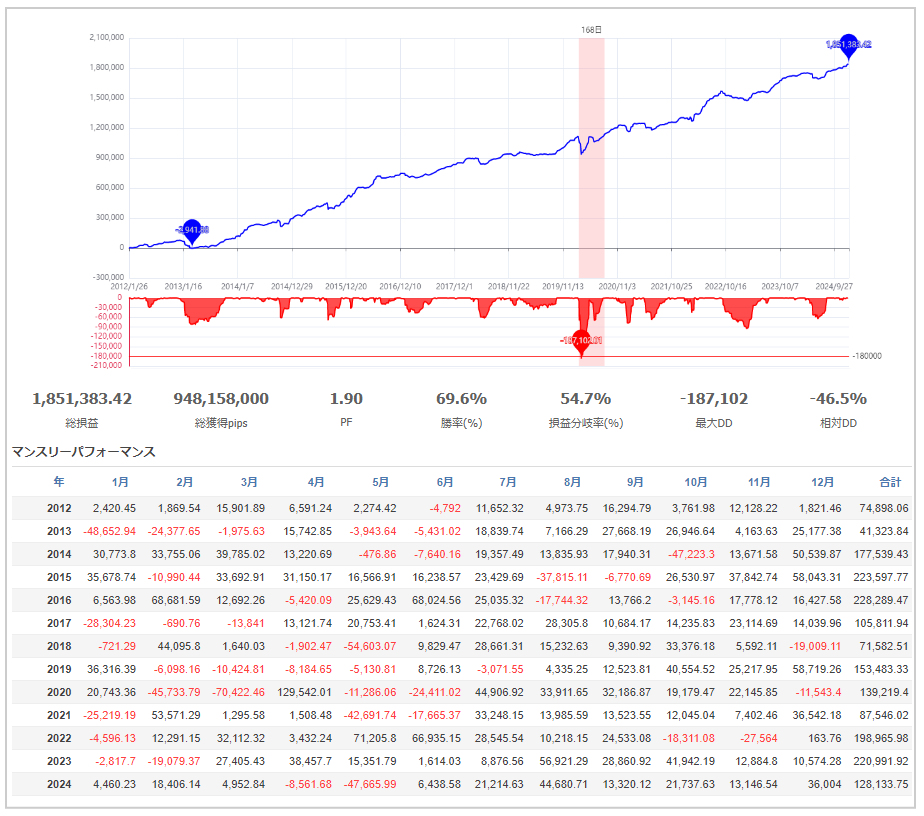Click the -180000 drawdown threshold label

(867, 356)
